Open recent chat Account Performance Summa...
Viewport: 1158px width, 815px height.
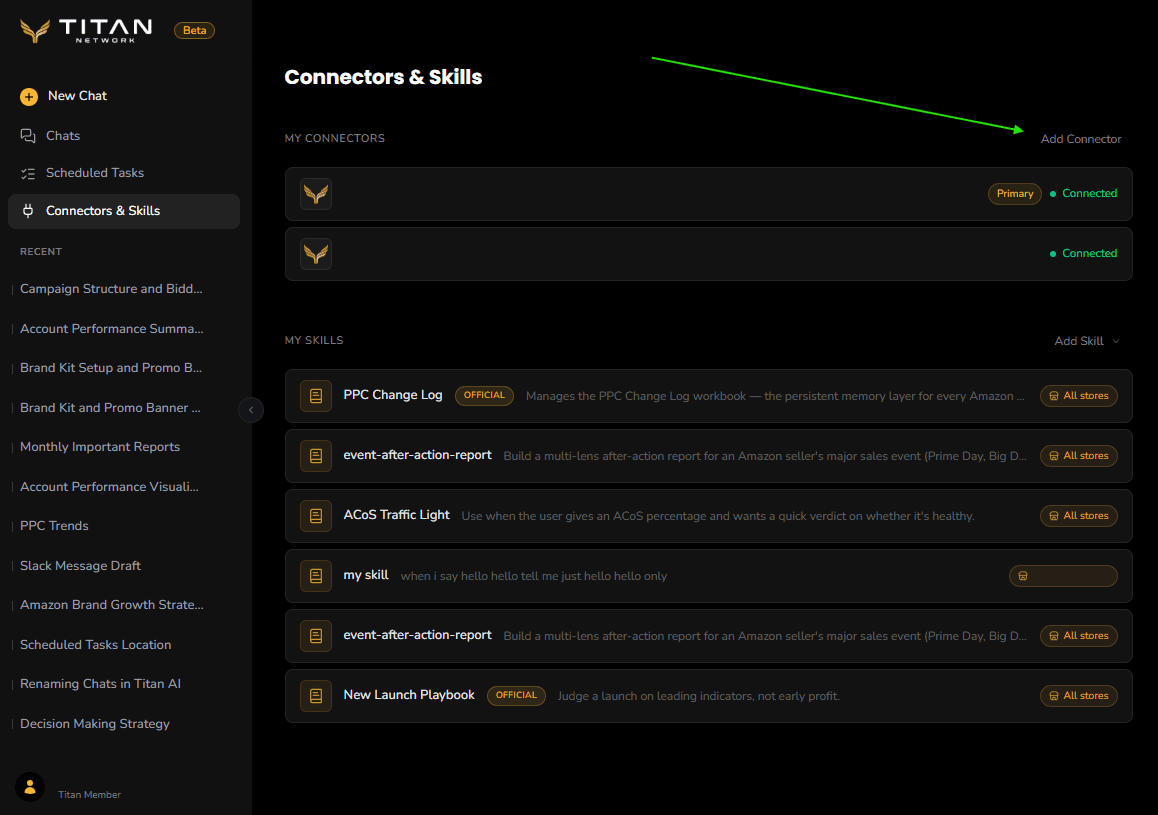112,329
